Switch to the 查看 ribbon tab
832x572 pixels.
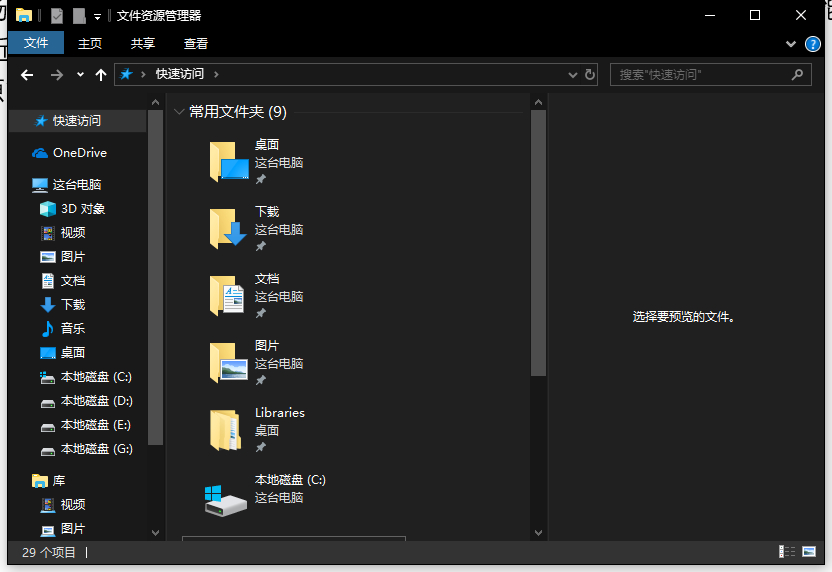point(196,44)
